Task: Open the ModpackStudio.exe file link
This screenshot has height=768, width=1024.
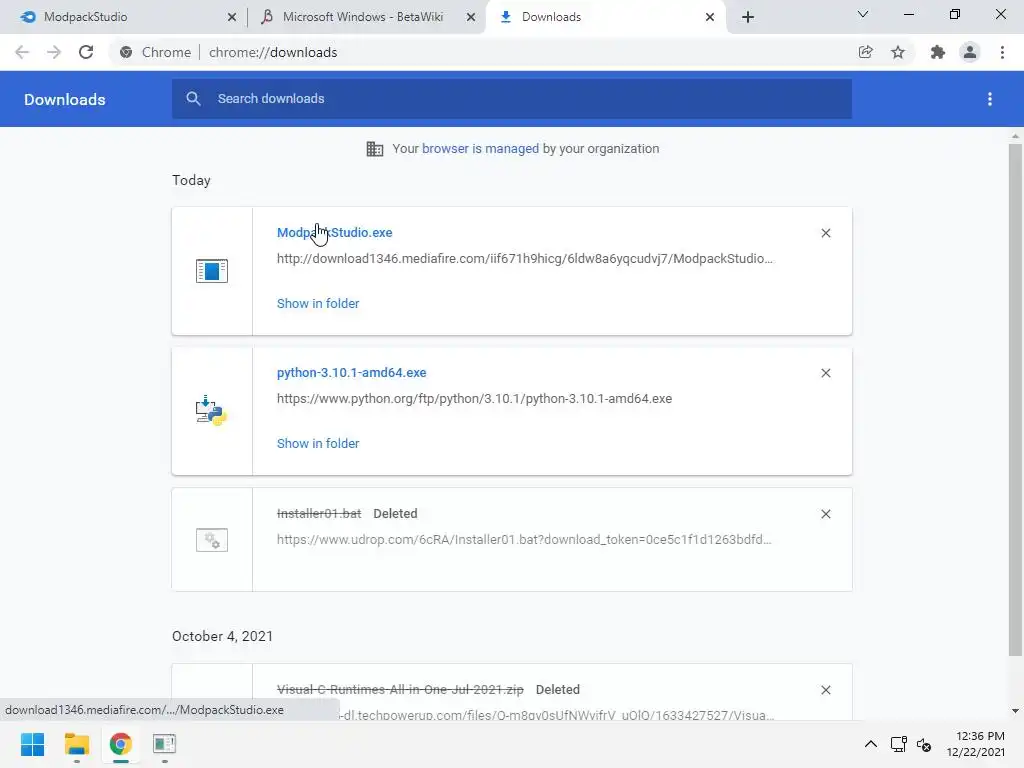Action: (x=334, y=232)
